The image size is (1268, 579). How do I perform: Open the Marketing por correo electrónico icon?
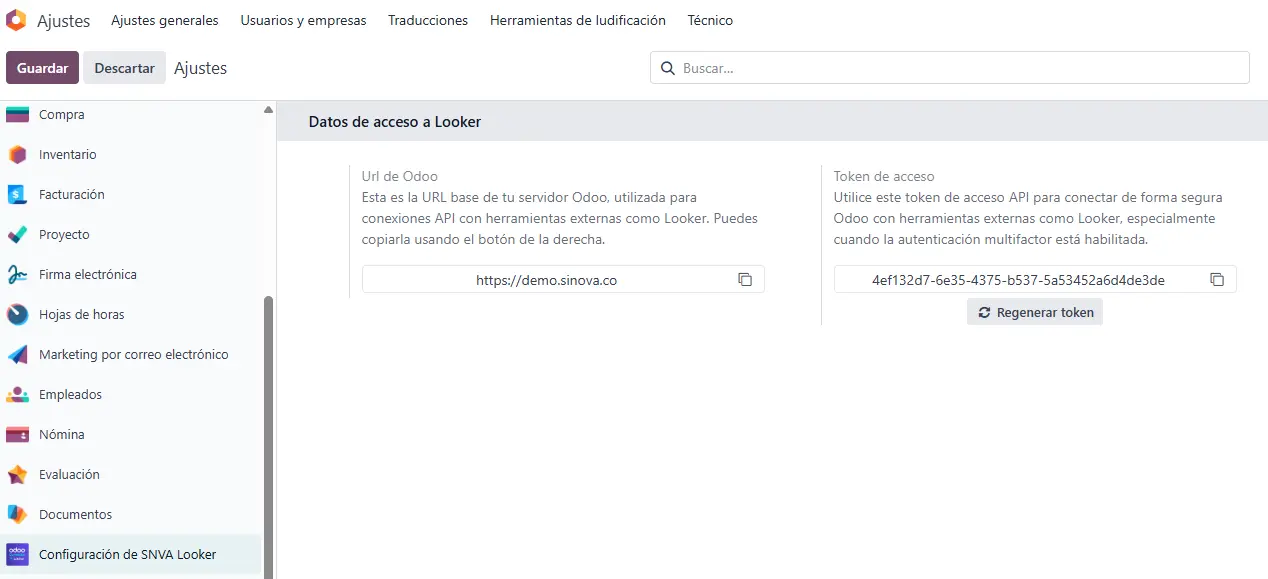click(x=17, y=355)
